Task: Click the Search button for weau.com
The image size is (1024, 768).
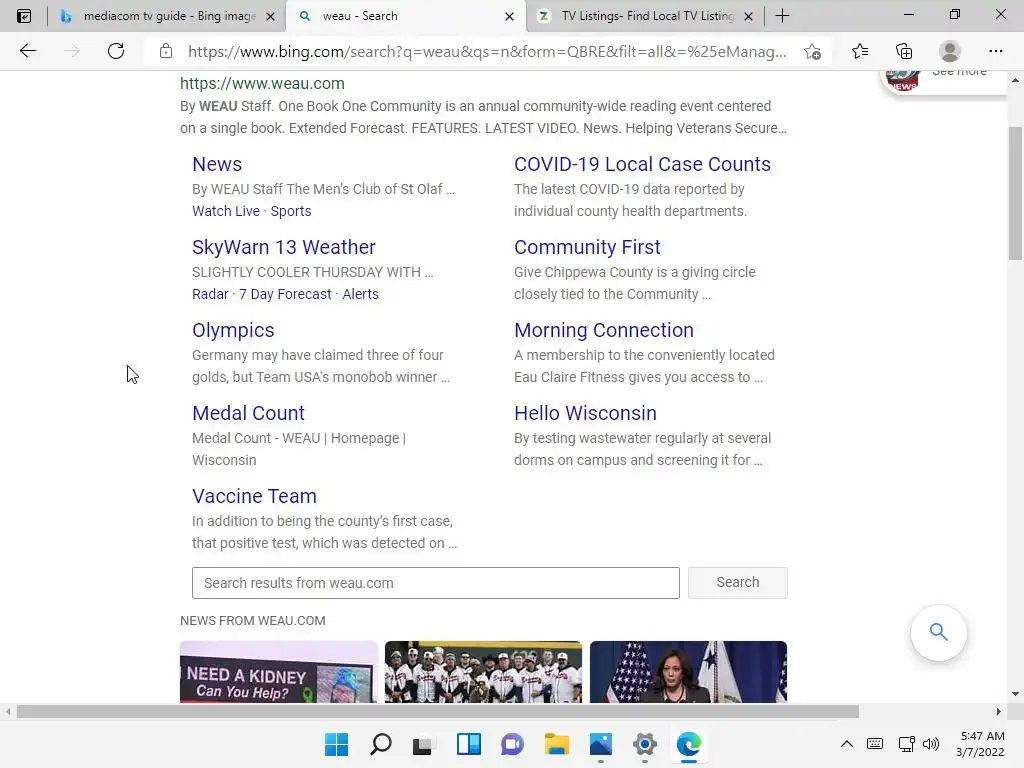Action: tap(737, 583)
